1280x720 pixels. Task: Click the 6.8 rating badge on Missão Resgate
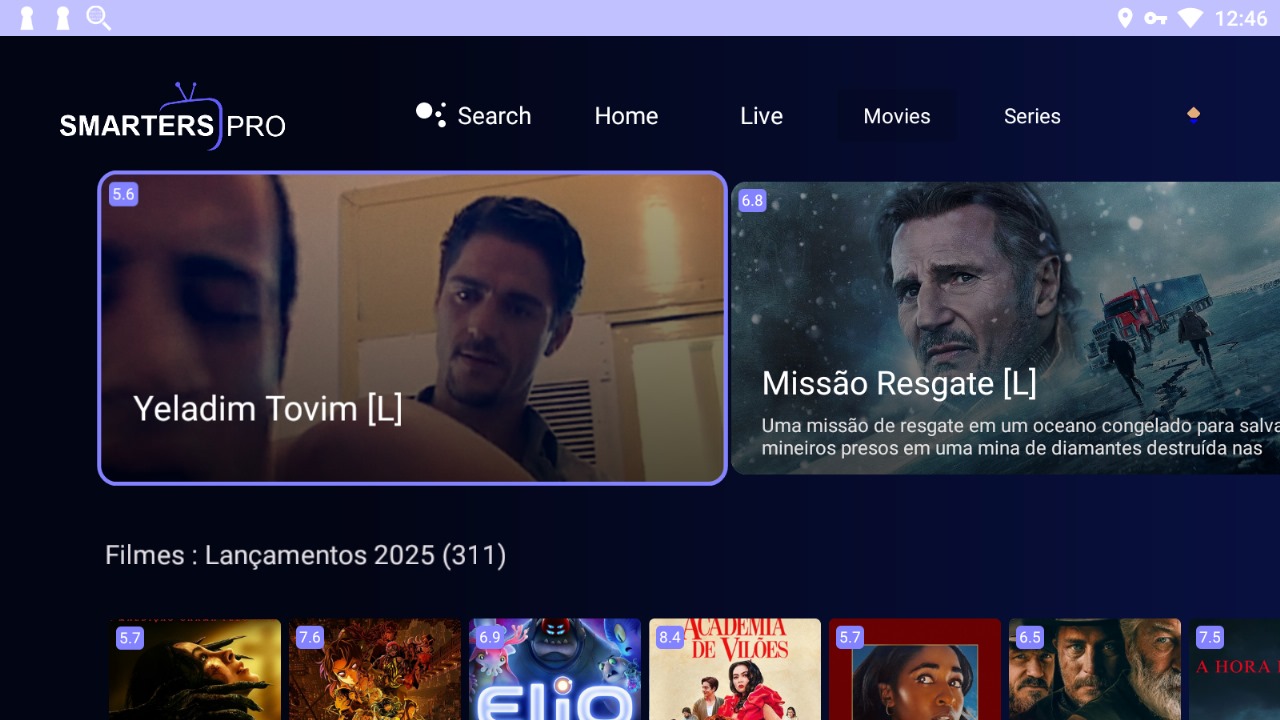tap(751, 200)
